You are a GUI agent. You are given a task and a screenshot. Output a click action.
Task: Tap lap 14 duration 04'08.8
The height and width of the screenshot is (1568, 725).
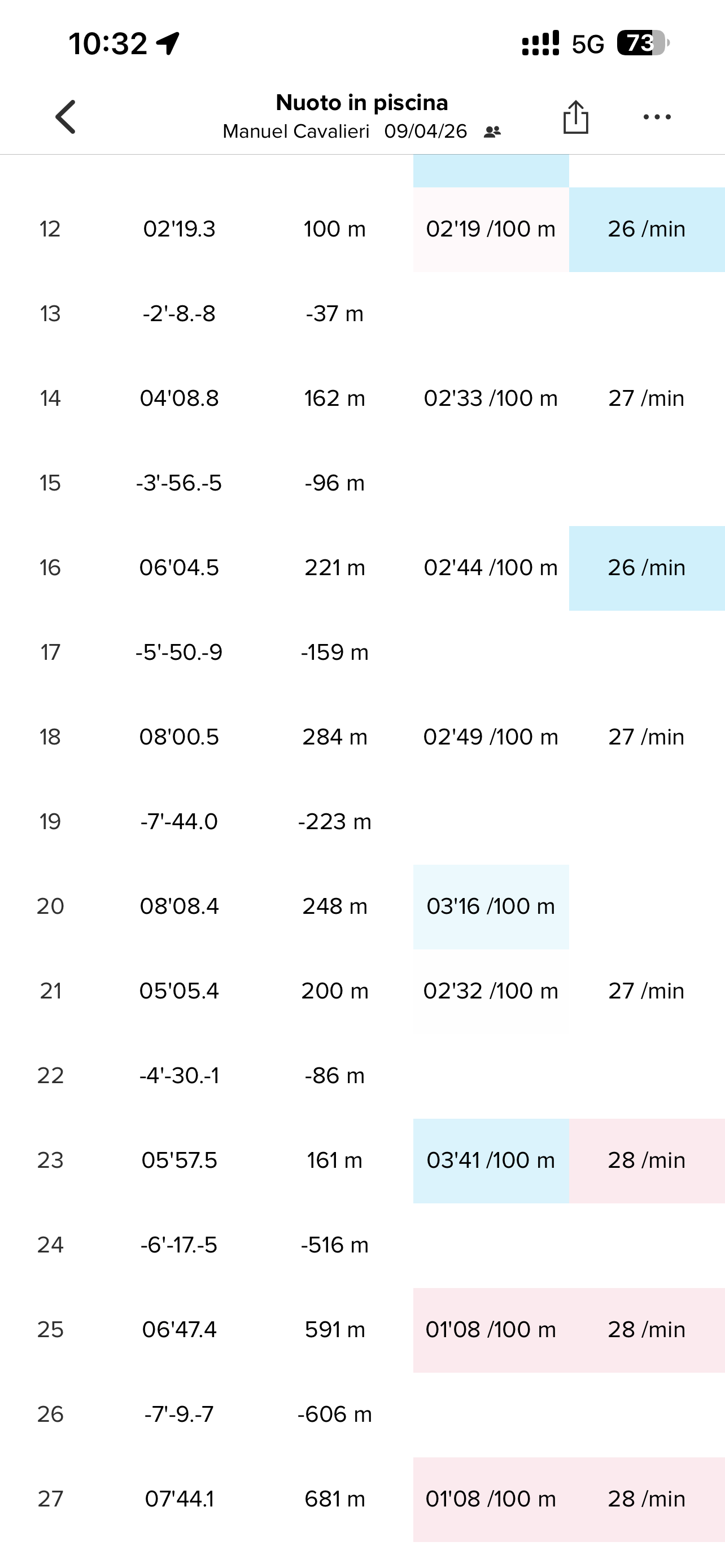[x=179, y=398]
